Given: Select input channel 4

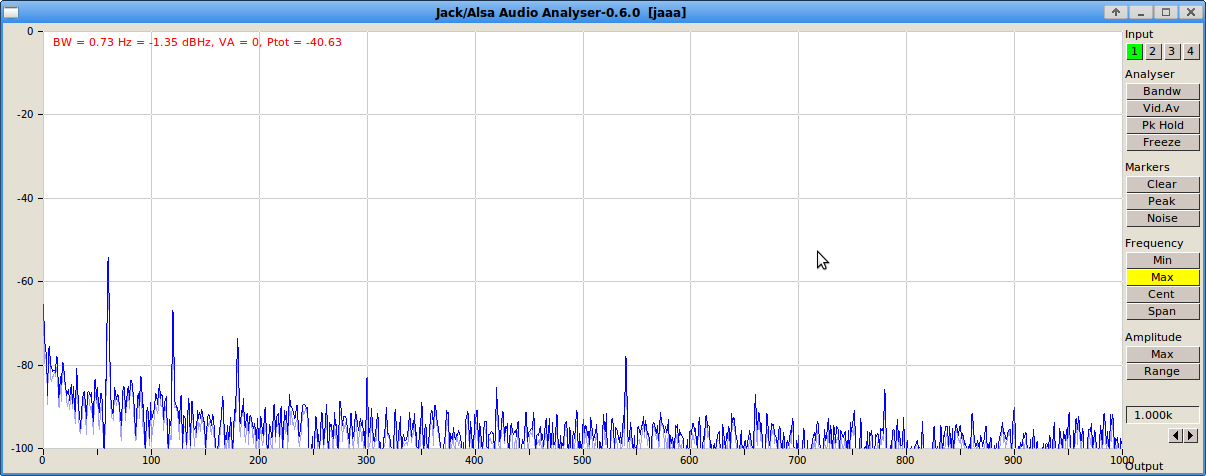Looking at the screenshot, I should 1191,52.
